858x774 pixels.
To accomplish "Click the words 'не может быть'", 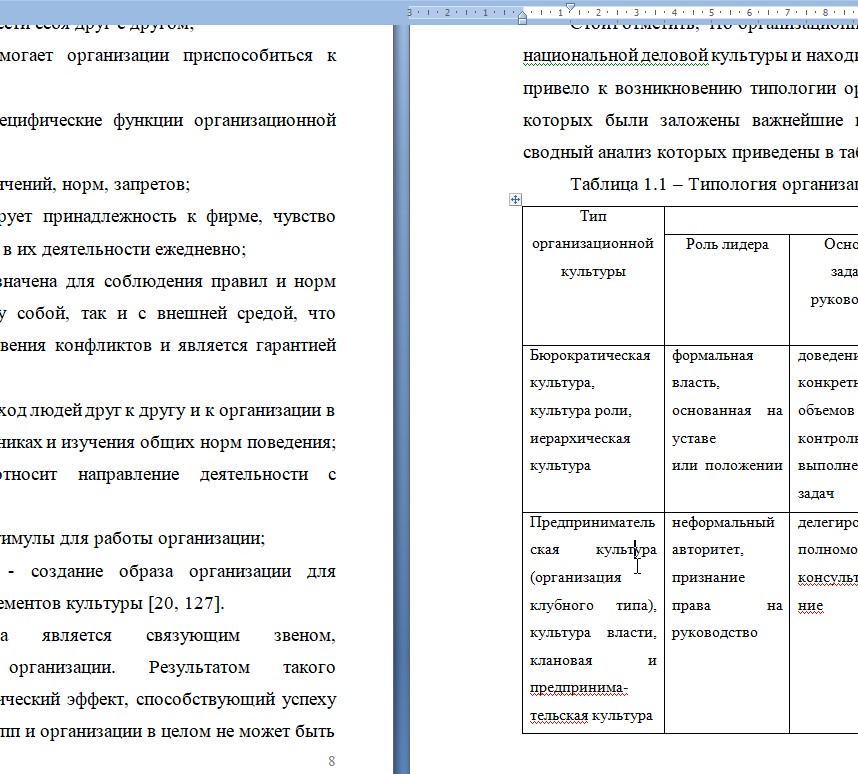I will pos(275,732).
